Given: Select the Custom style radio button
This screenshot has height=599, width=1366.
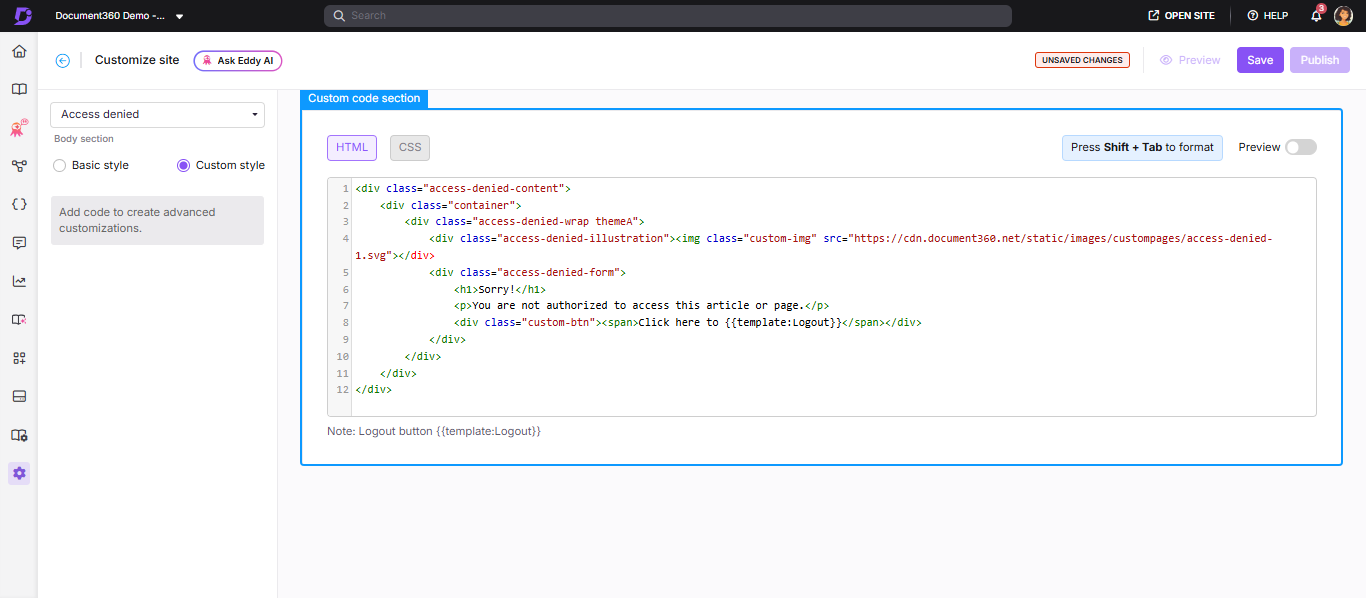Looking at the screenshot, I should (183, 165).
